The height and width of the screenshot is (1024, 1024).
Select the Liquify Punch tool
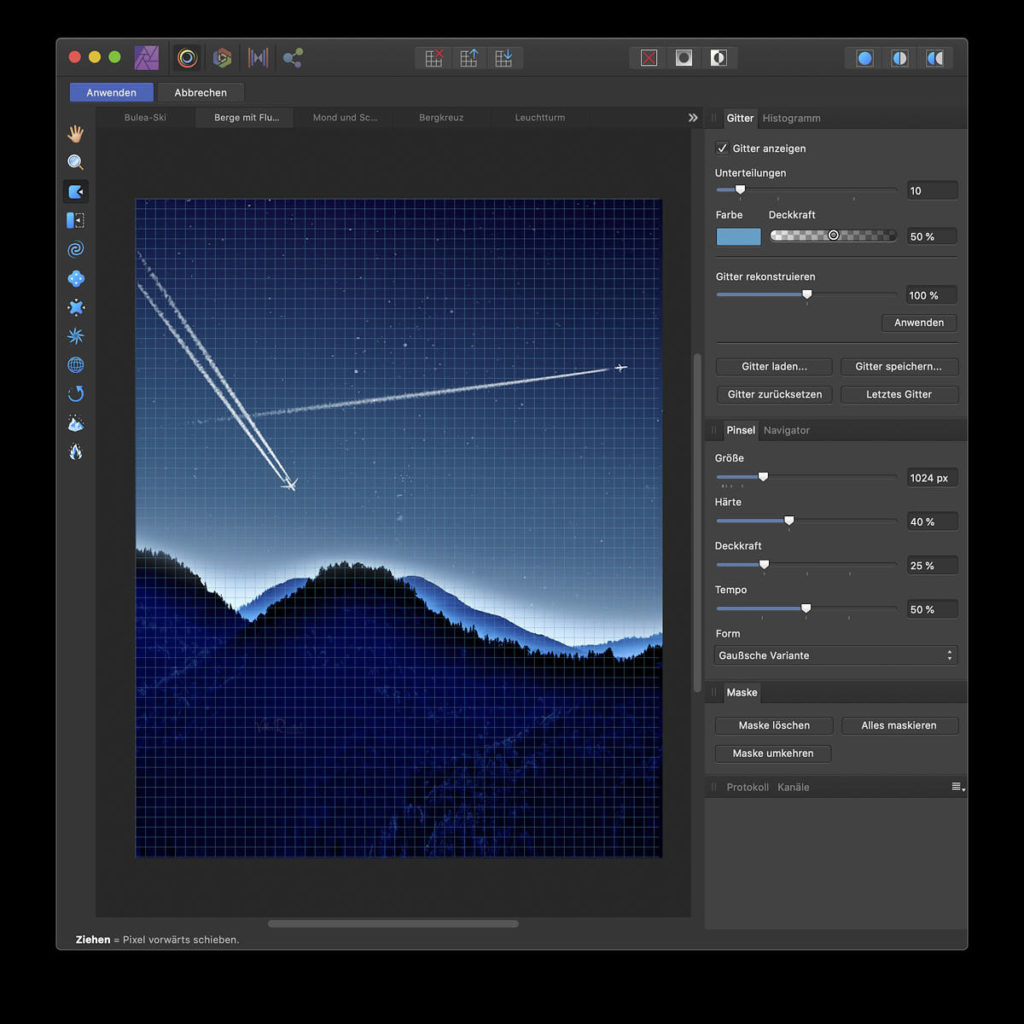click(x=76, y=307)
